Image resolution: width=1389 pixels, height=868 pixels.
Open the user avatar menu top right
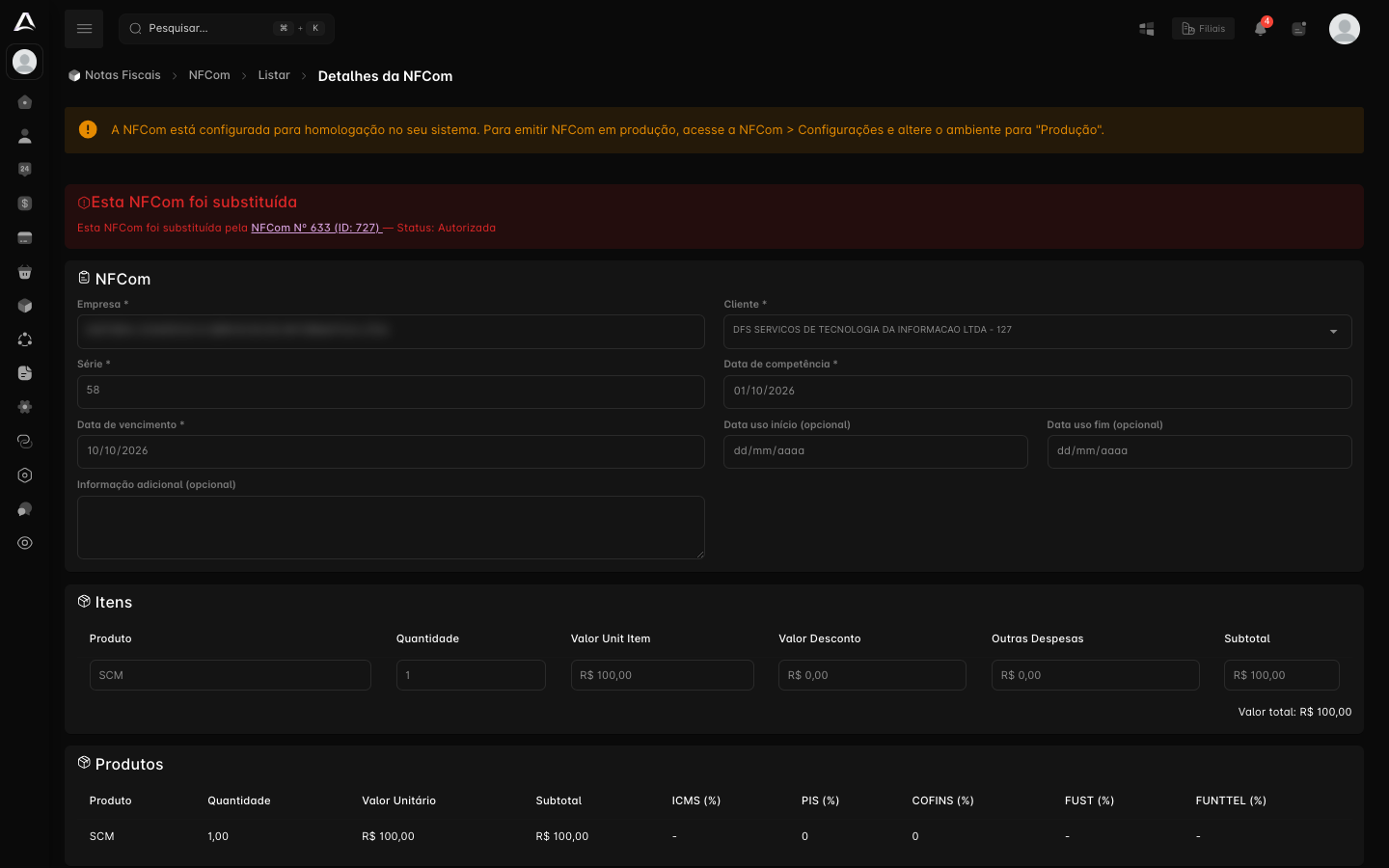click(x=1345, y=29)
